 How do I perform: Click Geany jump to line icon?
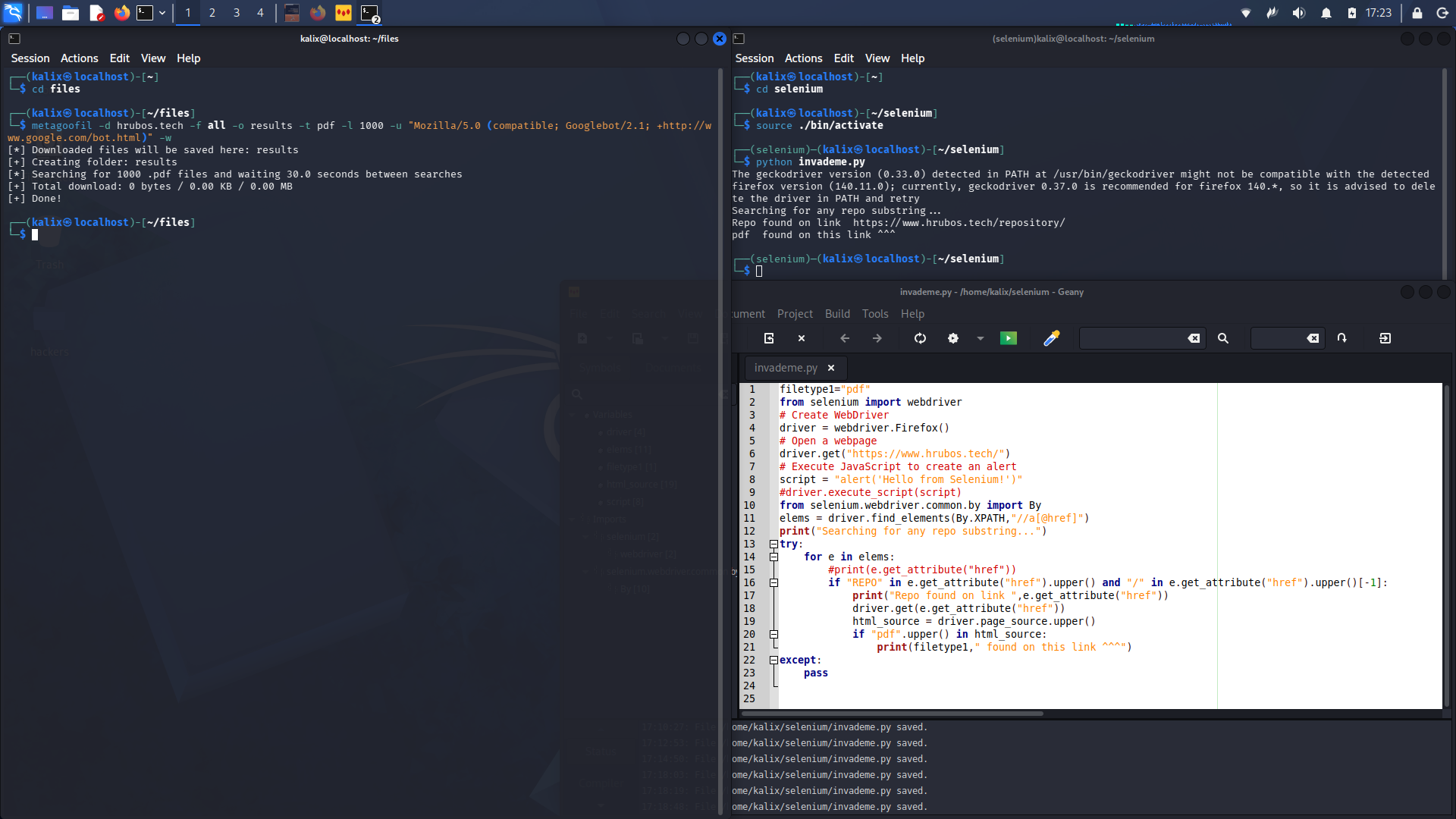click(x=1342, y=338)
